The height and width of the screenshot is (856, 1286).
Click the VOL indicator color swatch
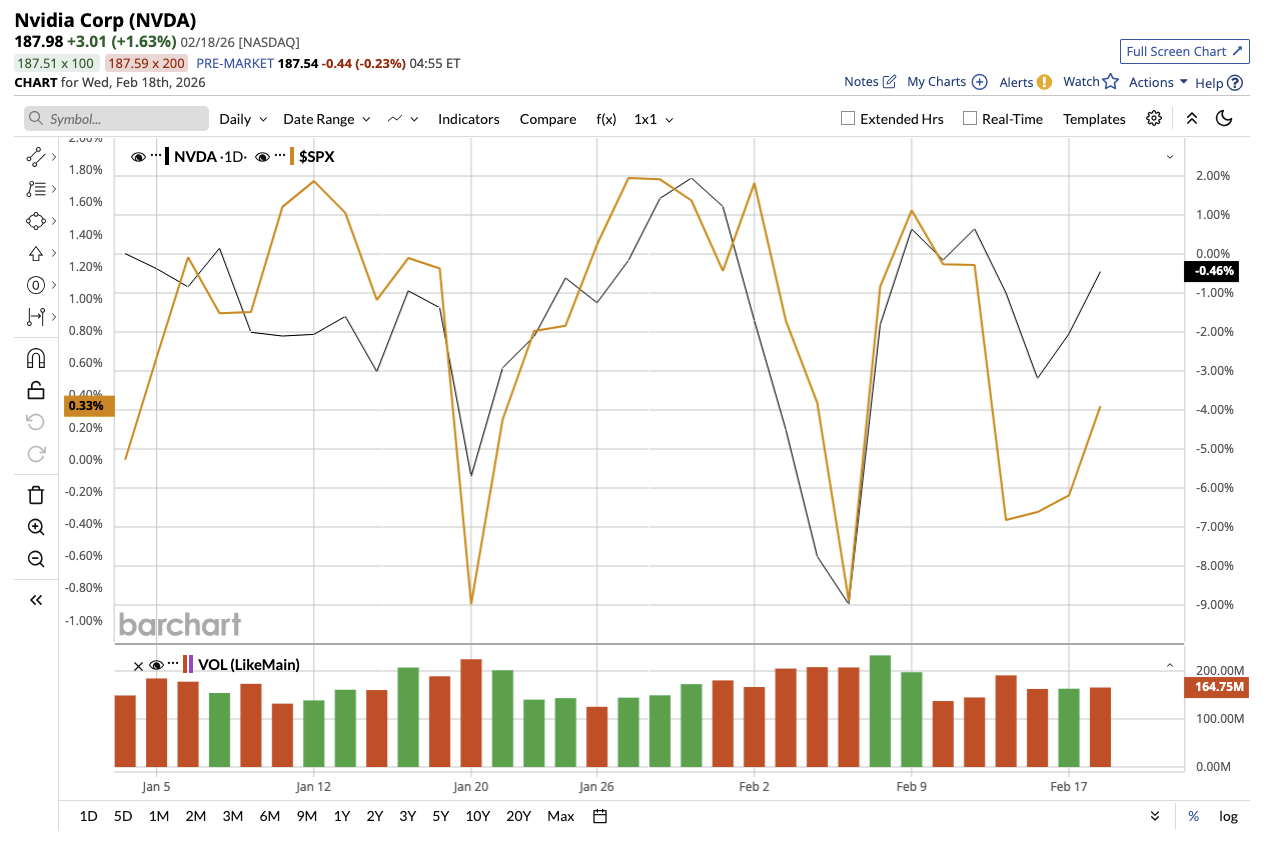tap(188, 665)
